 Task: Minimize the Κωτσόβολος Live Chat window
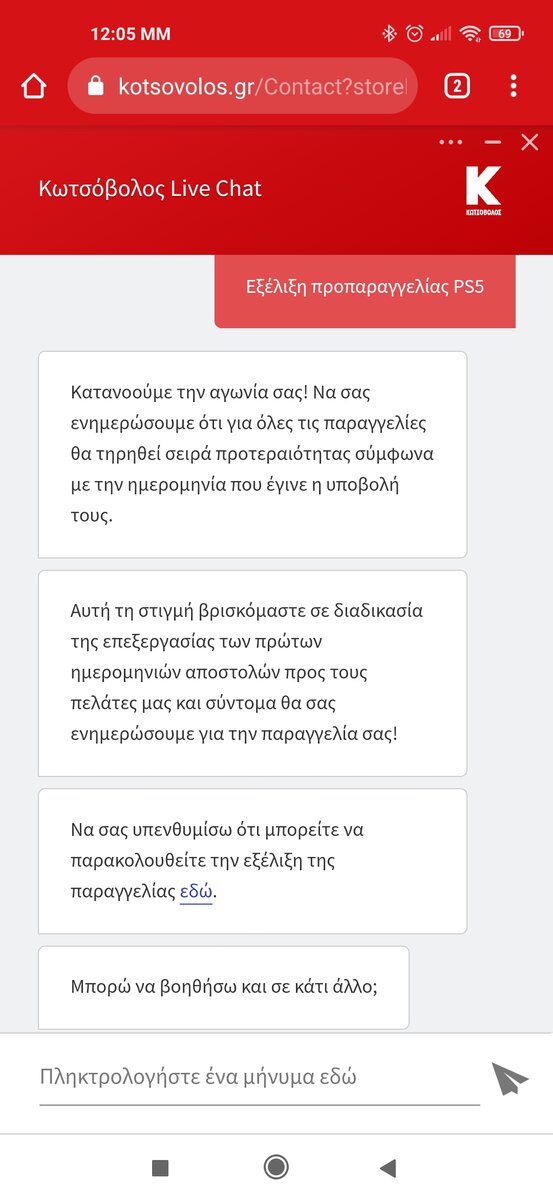(492, 143)
